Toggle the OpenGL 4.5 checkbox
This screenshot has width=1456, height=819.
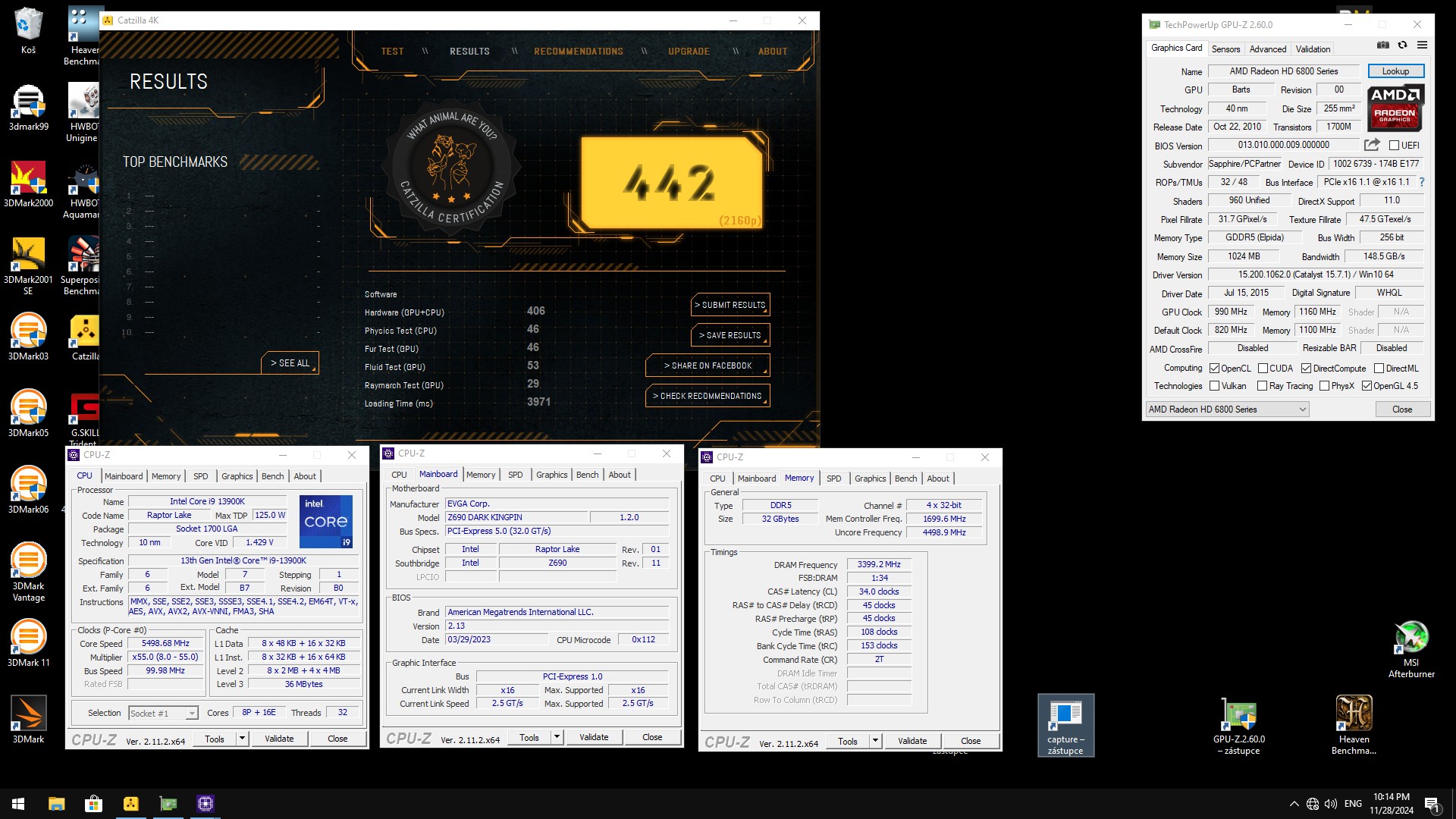point(1367,386)
